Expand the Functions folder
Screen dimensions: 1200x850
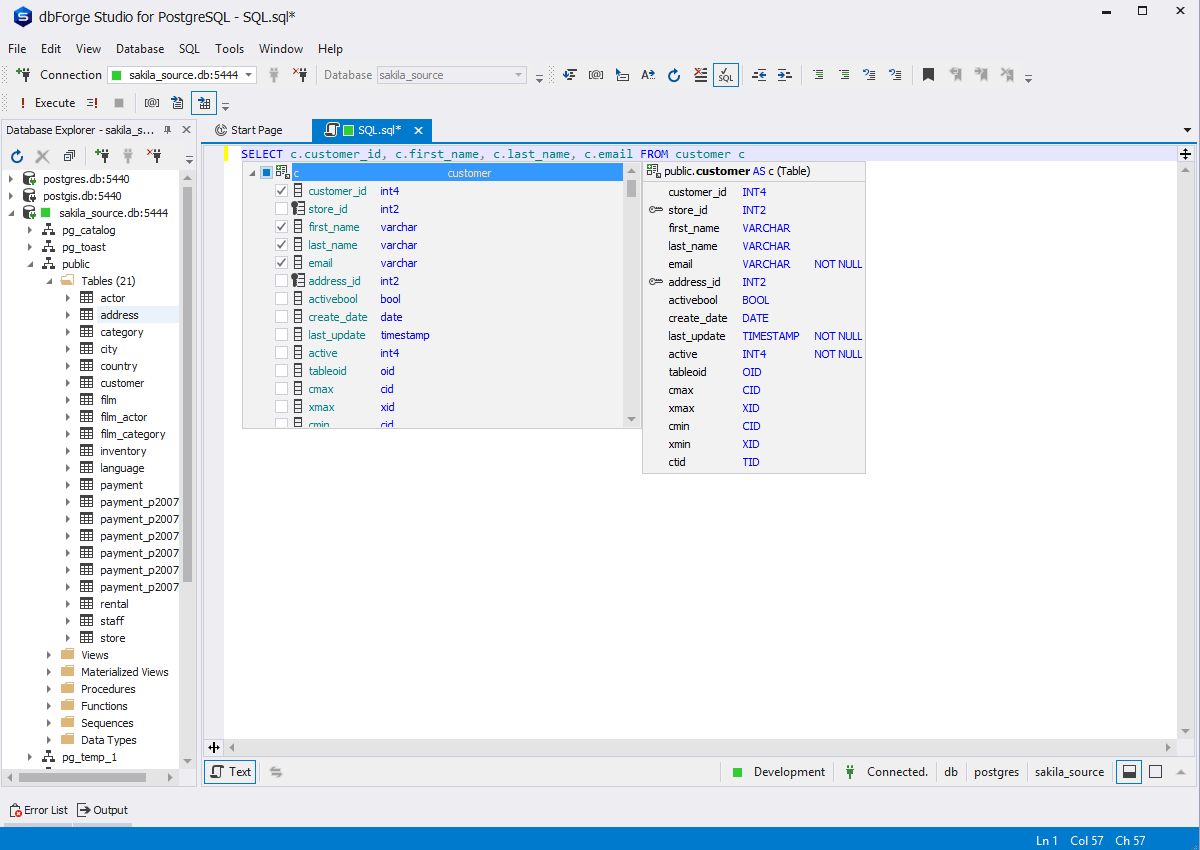tap(49, 706)
